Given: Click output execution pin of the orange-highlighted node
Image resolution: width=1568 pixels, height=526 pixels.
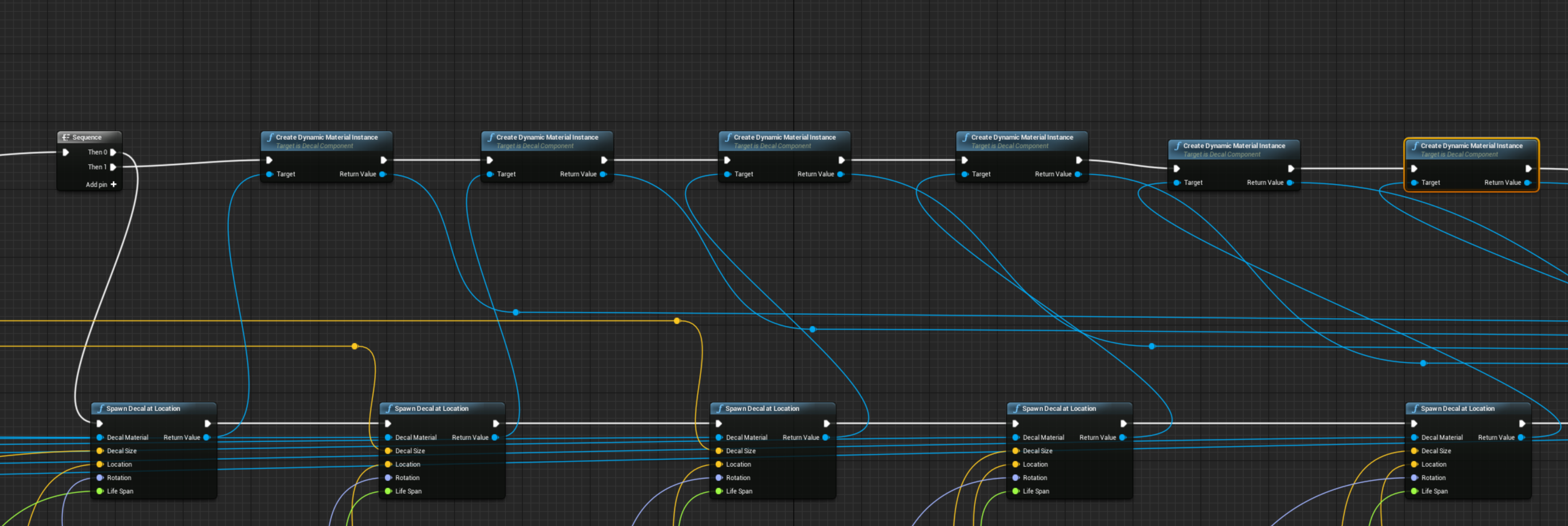Looking at the screenshot, I should [1528, 169].
